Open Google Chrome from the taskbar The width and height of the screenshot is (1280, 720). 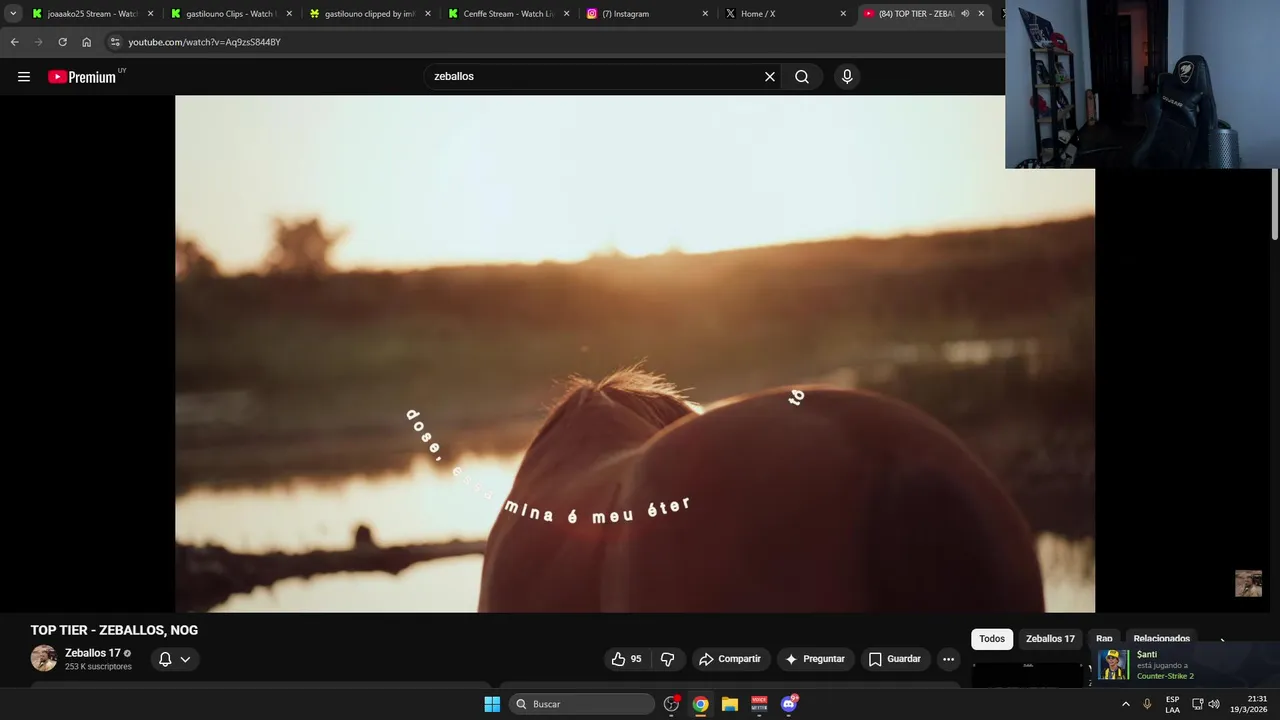pyautogui.click(x=700, y=704)
